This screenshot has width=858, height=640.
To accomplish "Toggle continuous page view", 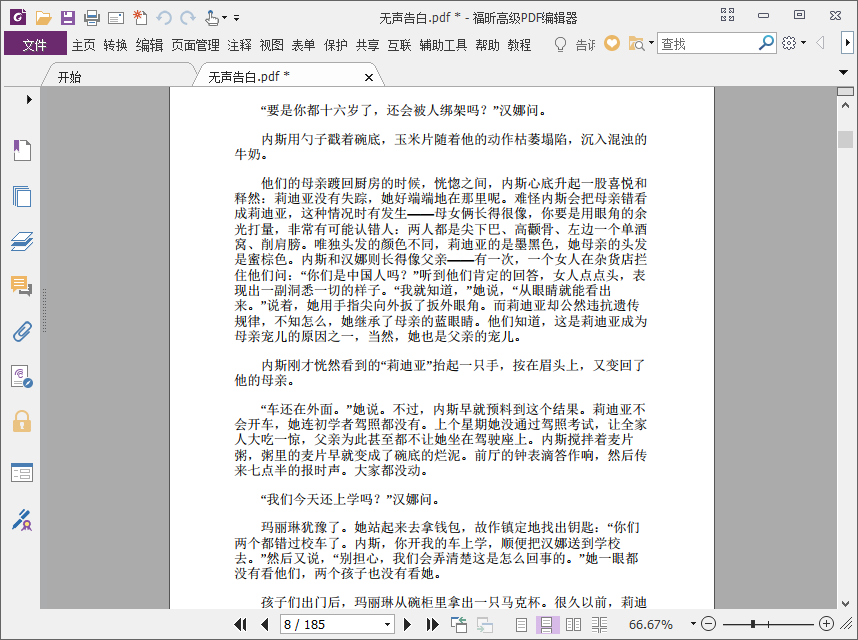I will point(546,624).
